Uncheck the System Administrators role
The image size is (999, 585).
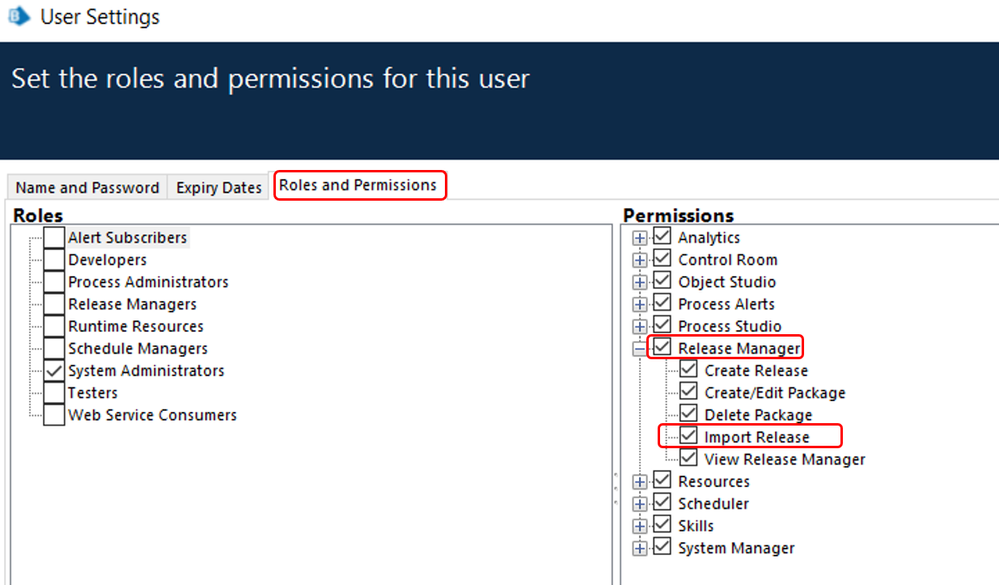54,371
